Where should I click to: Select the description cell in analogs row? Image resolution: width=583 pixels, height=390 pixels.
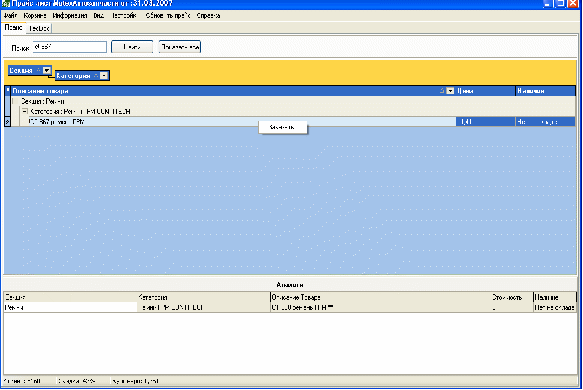pyautogui.click(x=381, y=307)
